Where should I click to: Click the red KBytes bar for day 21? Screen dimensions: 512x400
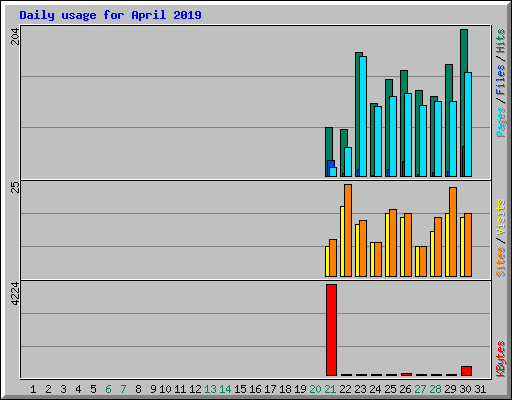click(331, 330)
